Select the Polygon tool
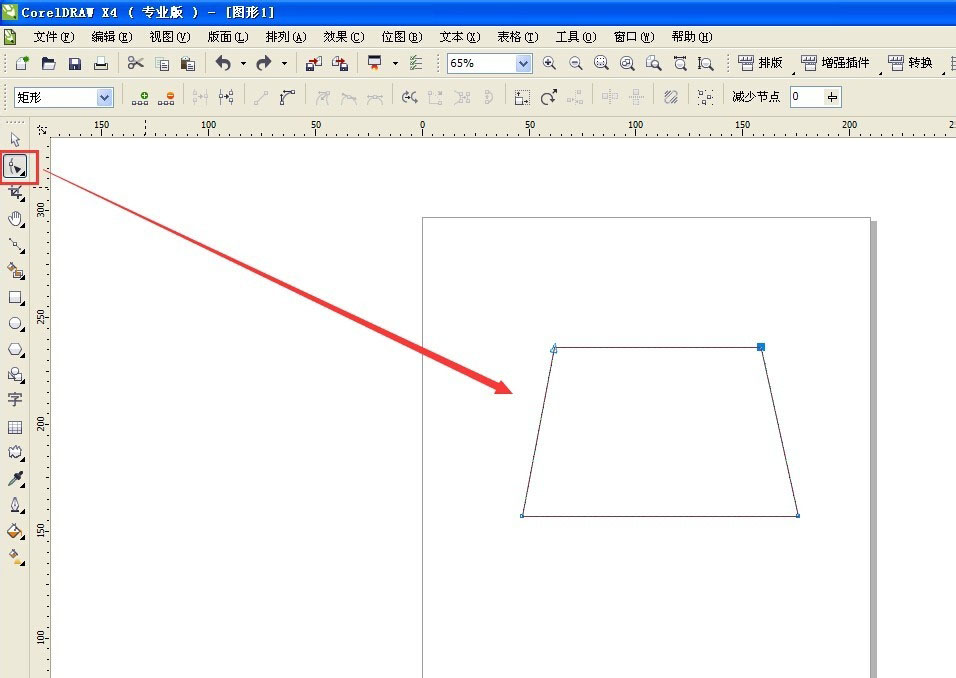 point(15,349)
